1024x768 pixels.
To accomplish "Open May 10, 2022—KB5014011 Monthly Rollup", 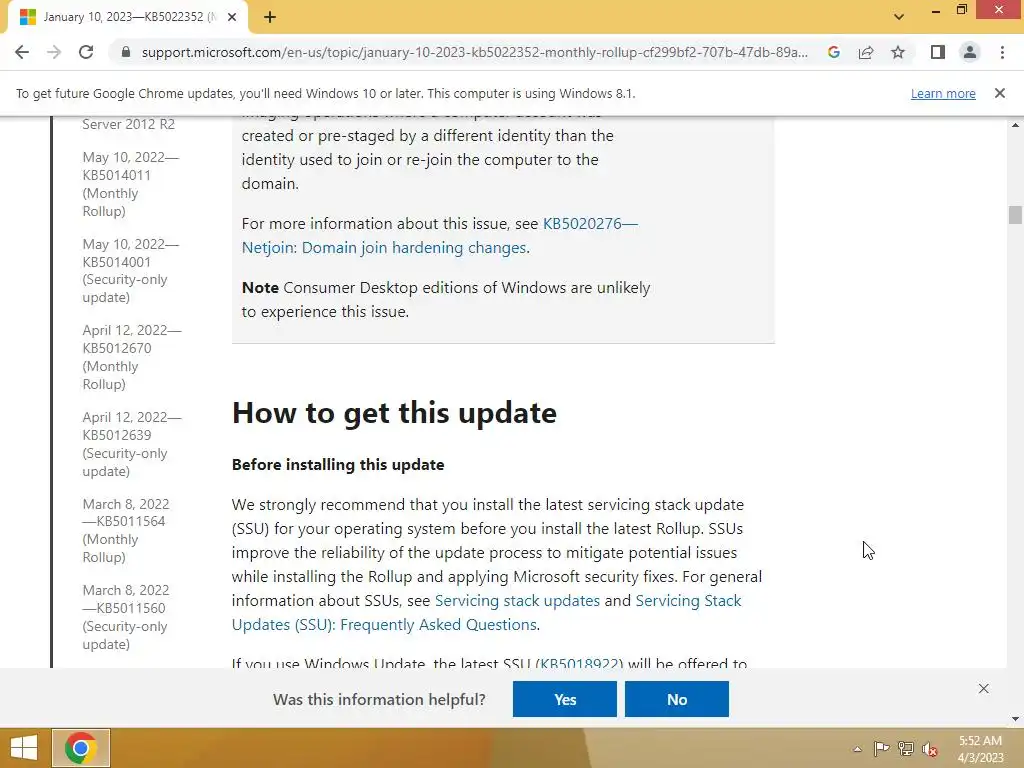I will (x=131, y=184).
